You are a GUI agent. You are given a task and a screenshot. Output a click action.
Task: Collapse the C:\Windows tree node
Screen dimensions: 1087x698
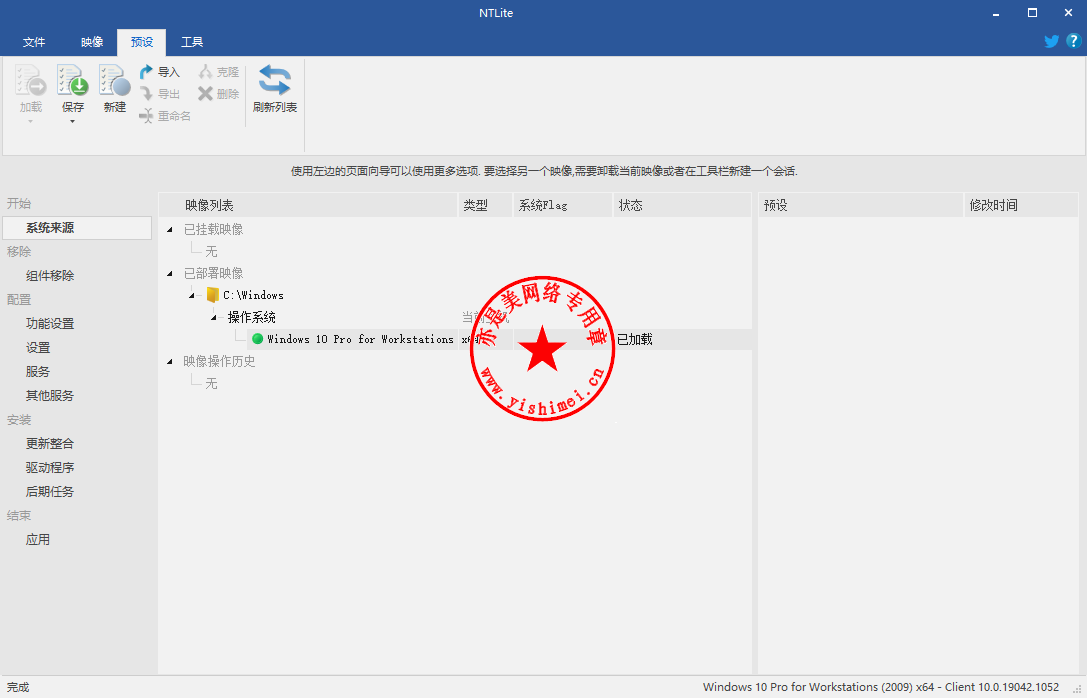click(192, 295)
